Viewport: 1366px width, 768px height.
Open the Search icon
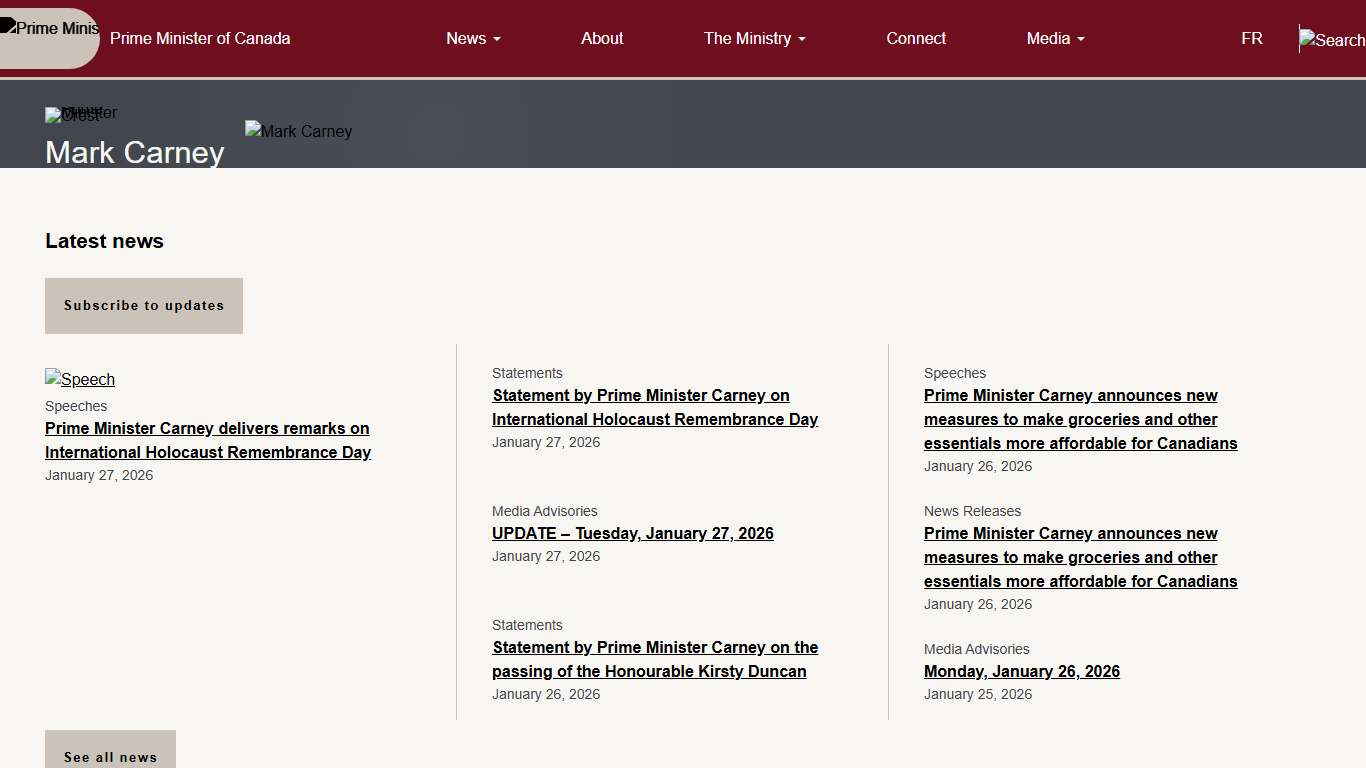(x=1331, y=40)
